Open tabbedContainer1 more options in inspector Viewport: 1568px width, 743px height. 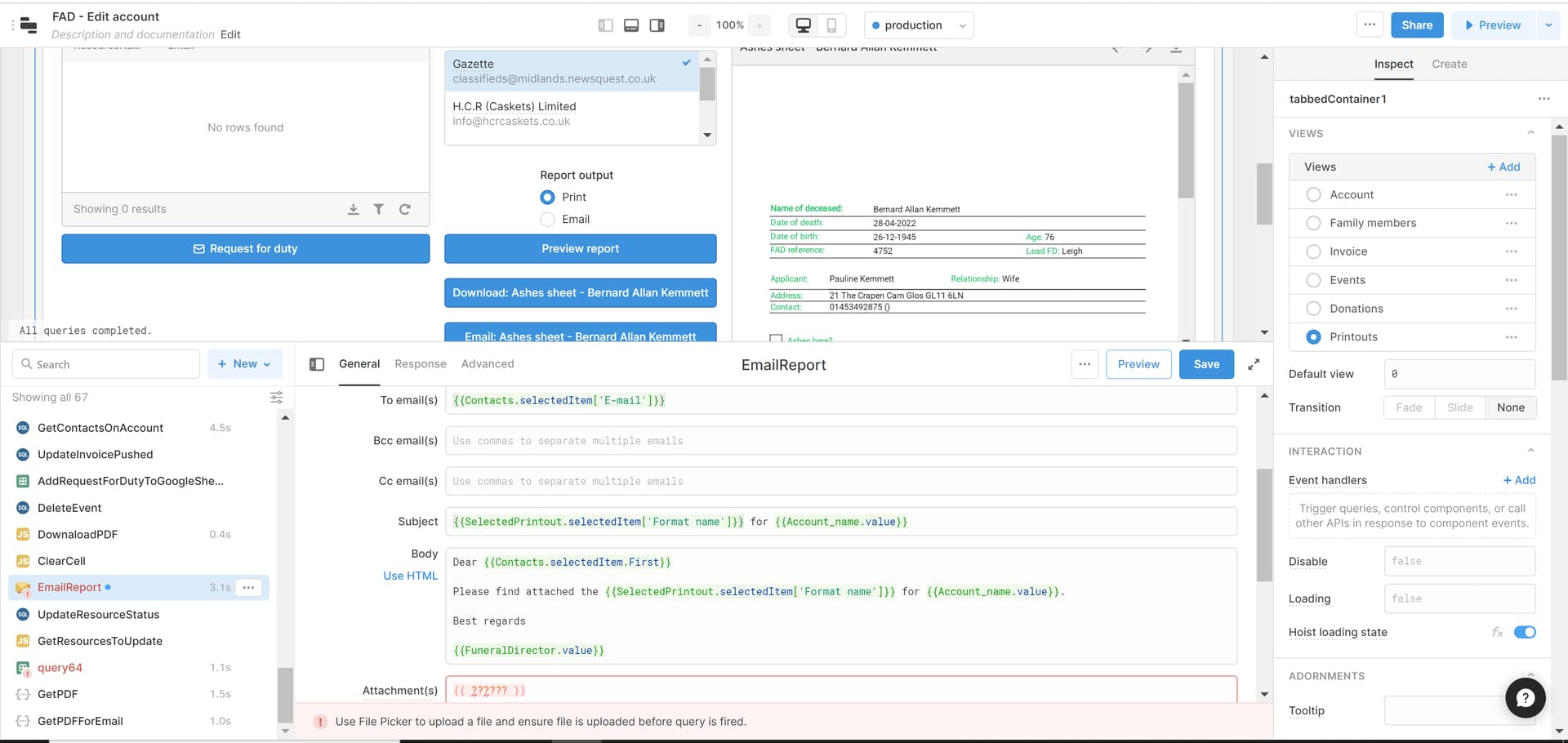click(1543, 99)
